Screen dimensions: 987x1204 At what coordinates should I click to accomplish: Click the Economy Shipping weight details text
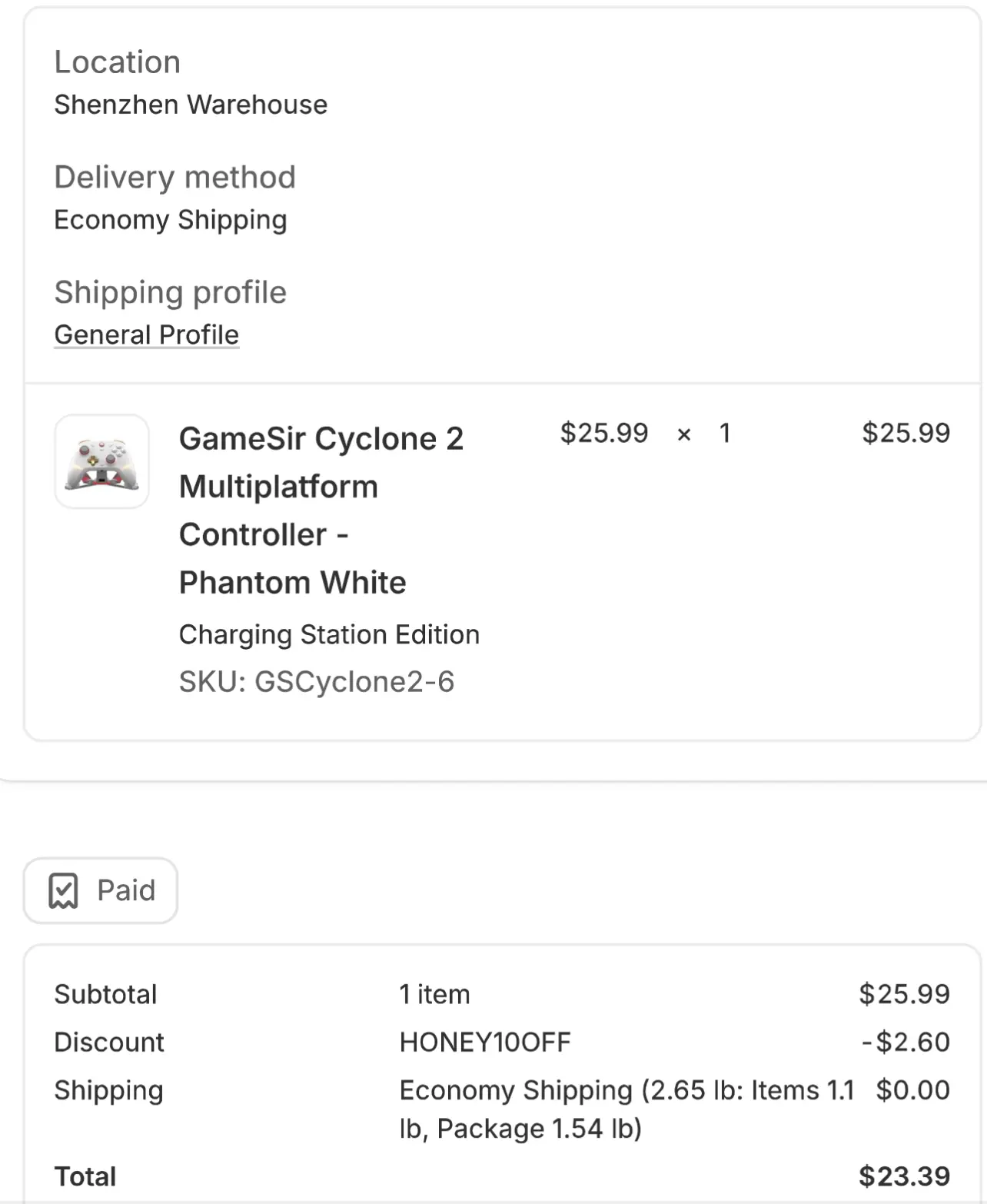[626, 1109]
